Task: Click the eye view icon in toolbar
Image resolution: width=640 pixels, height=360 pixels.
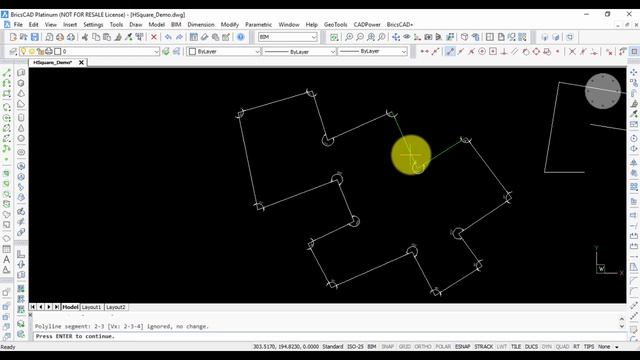Action: [x=407, y=37]
